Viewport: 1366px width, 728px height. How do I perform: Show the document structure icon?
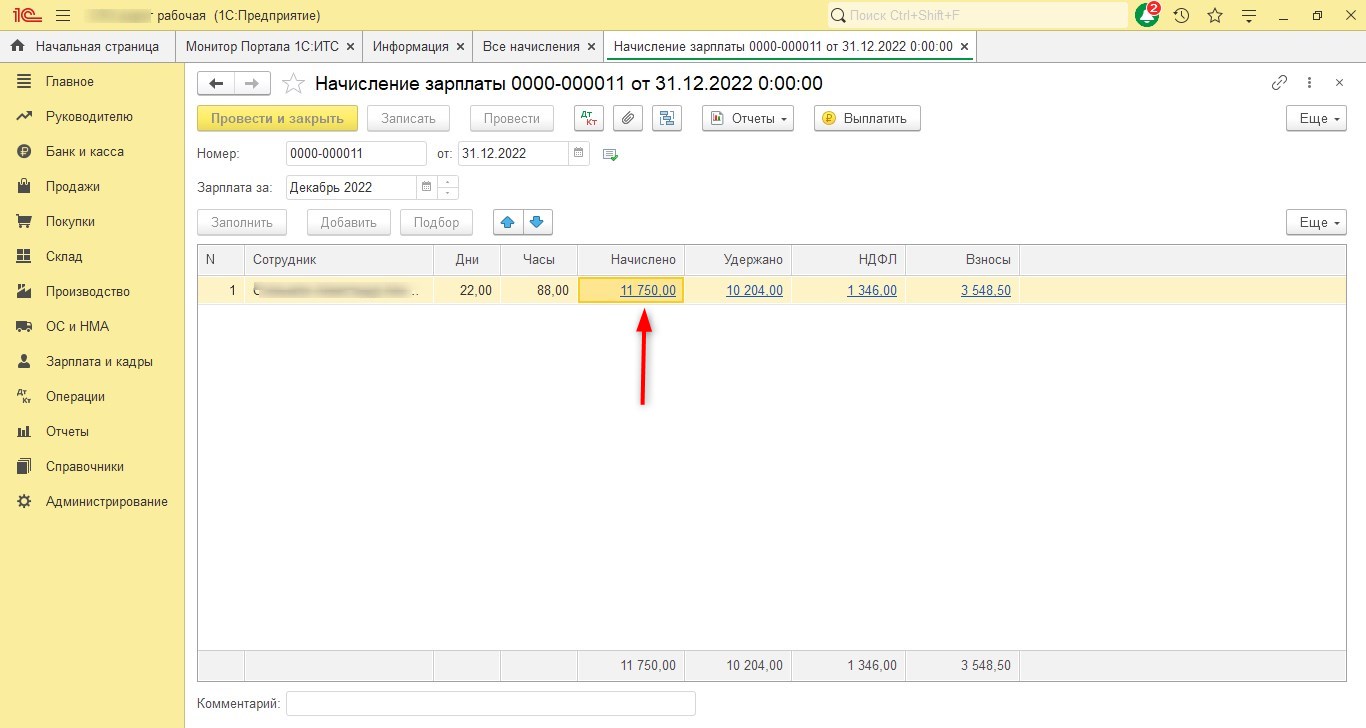pyautogui.click(x=666, y=118)
